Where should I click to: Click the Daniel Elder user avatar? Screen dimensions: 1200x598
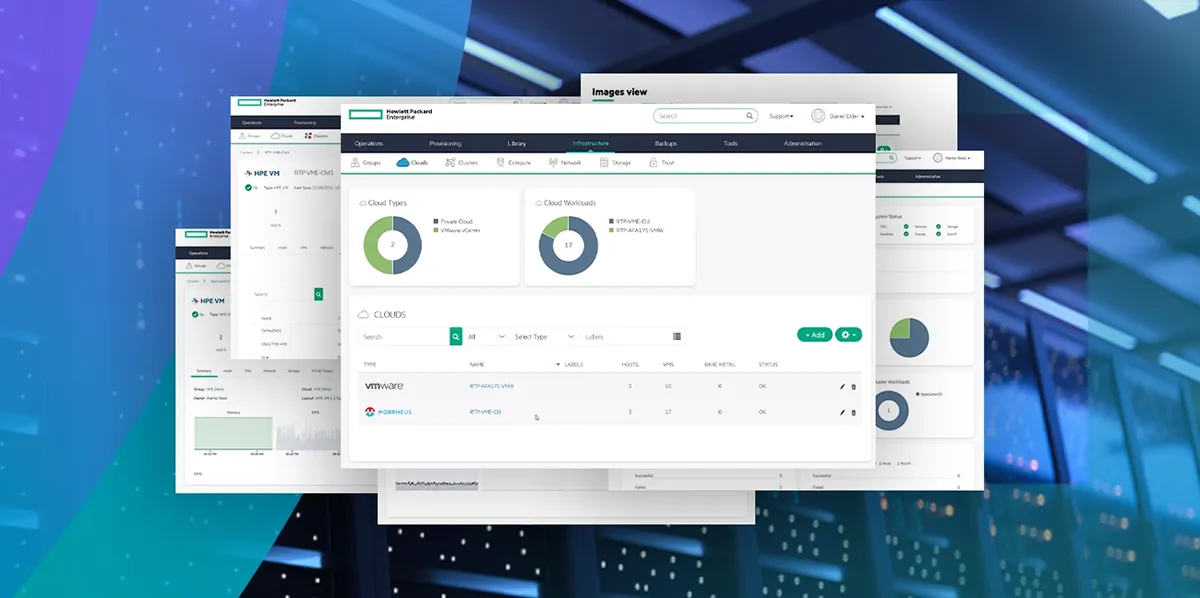pos(818,116)
